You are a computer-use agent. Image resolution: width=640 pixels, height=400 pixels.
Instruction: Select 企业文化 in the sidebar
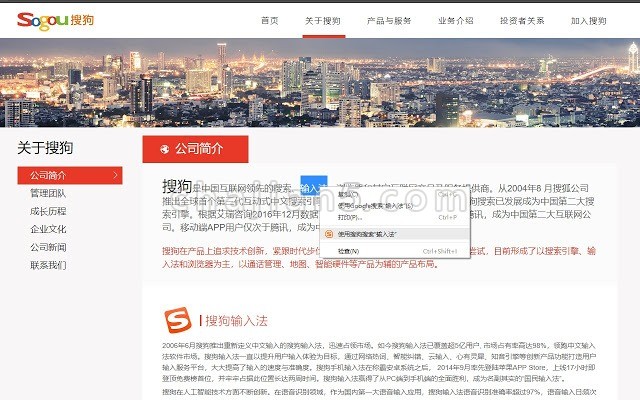(48, 229)
